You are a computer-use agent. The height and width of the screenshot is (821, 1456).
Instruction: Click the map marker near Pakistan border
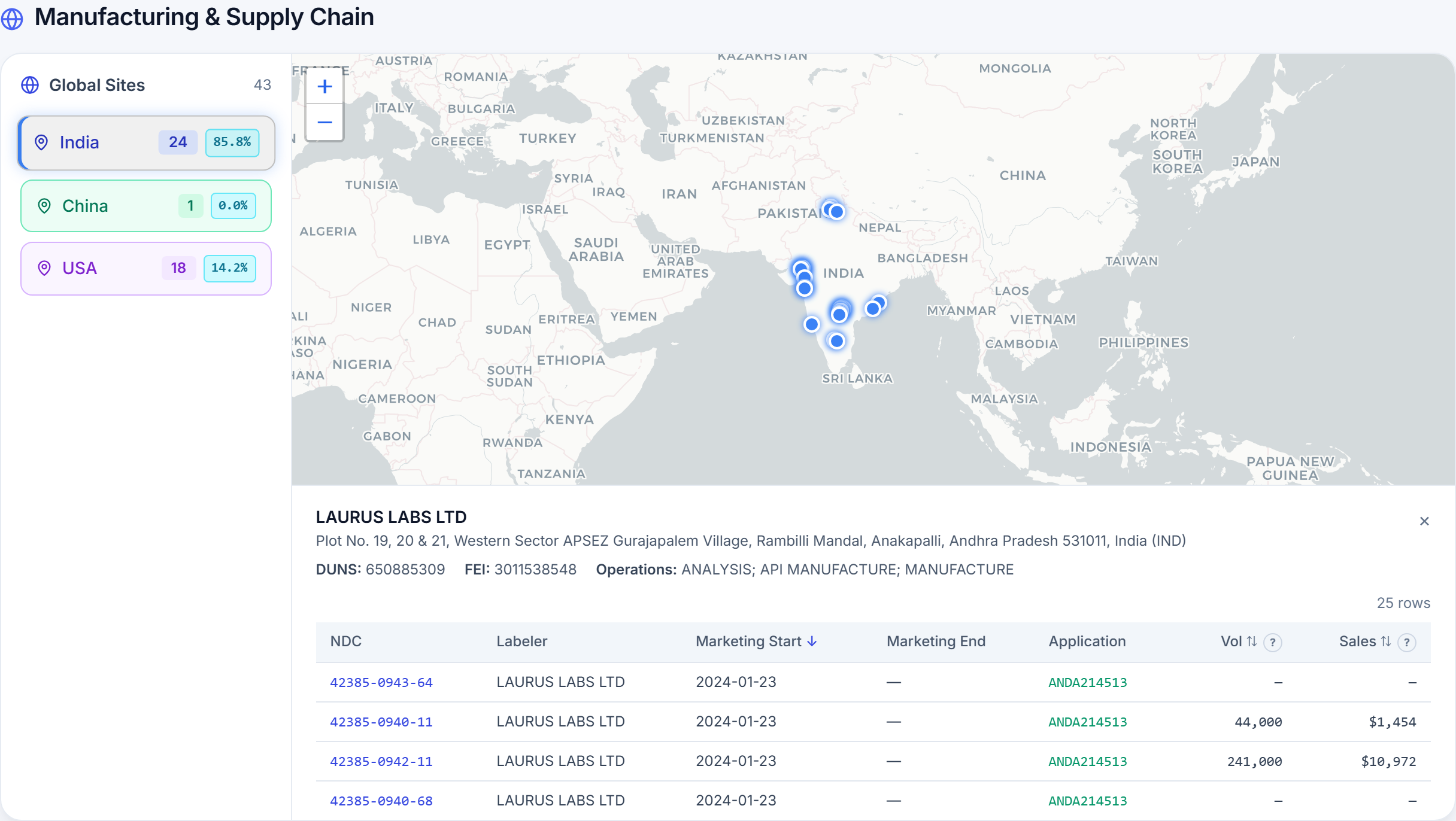837,212
